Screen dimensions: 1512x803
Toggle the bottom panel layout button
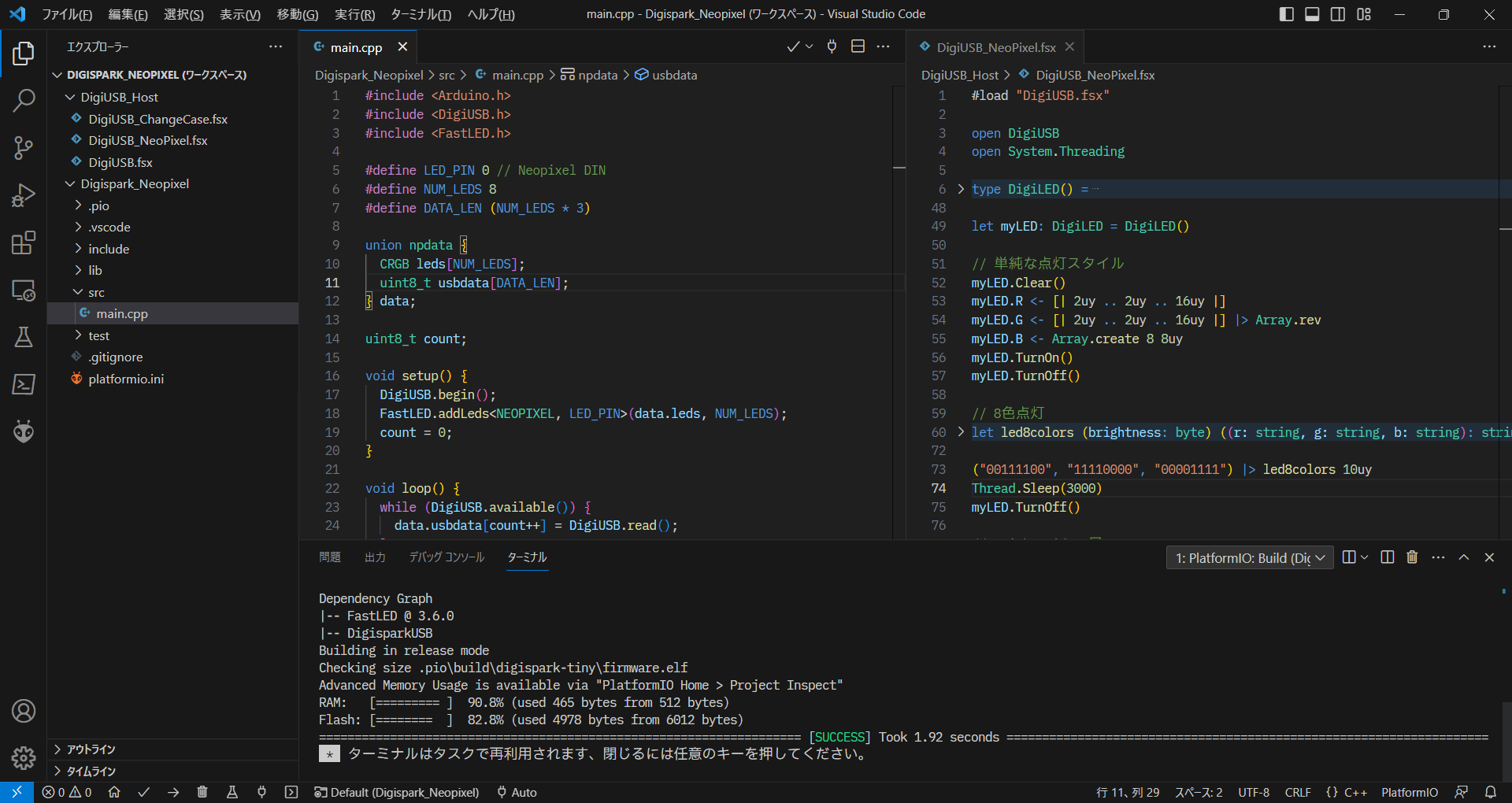tap(1312, 14)
